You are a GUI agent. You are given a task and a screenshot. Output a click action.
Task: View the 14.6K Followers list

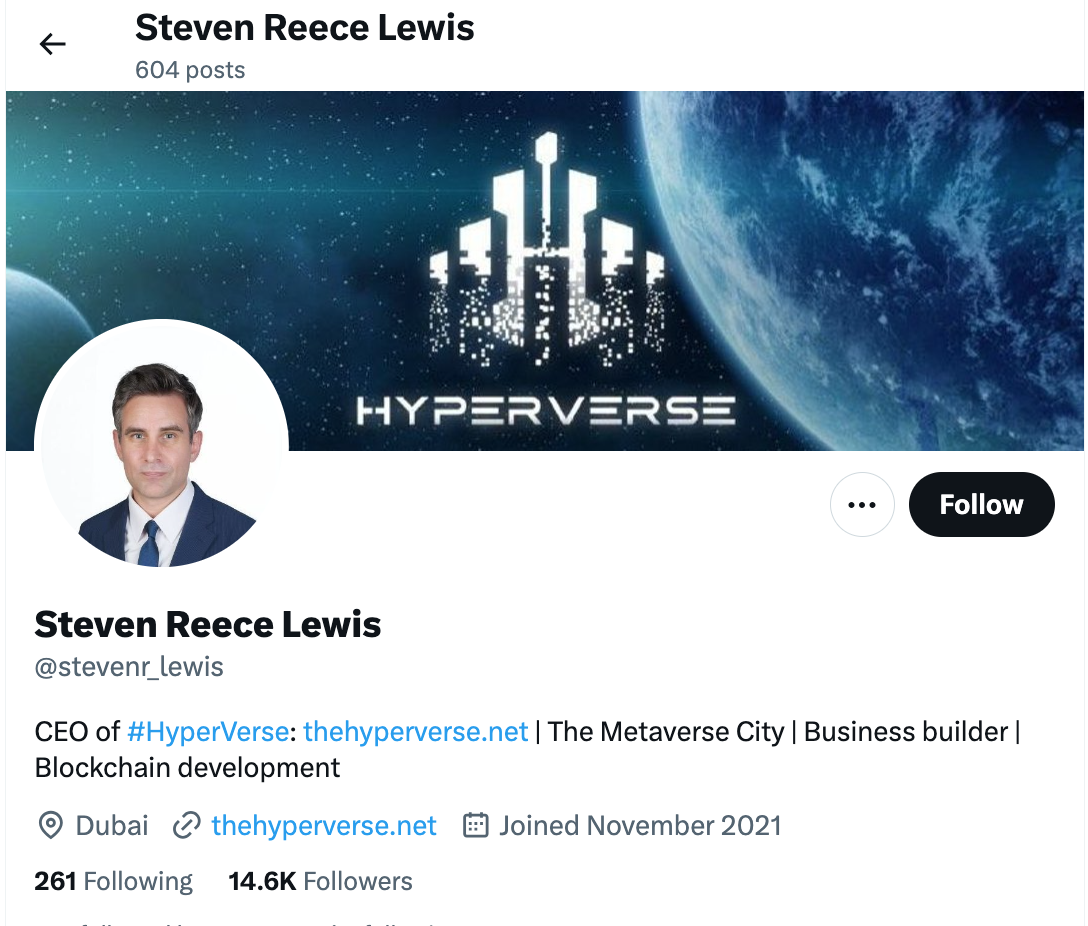tap(321, 881)
